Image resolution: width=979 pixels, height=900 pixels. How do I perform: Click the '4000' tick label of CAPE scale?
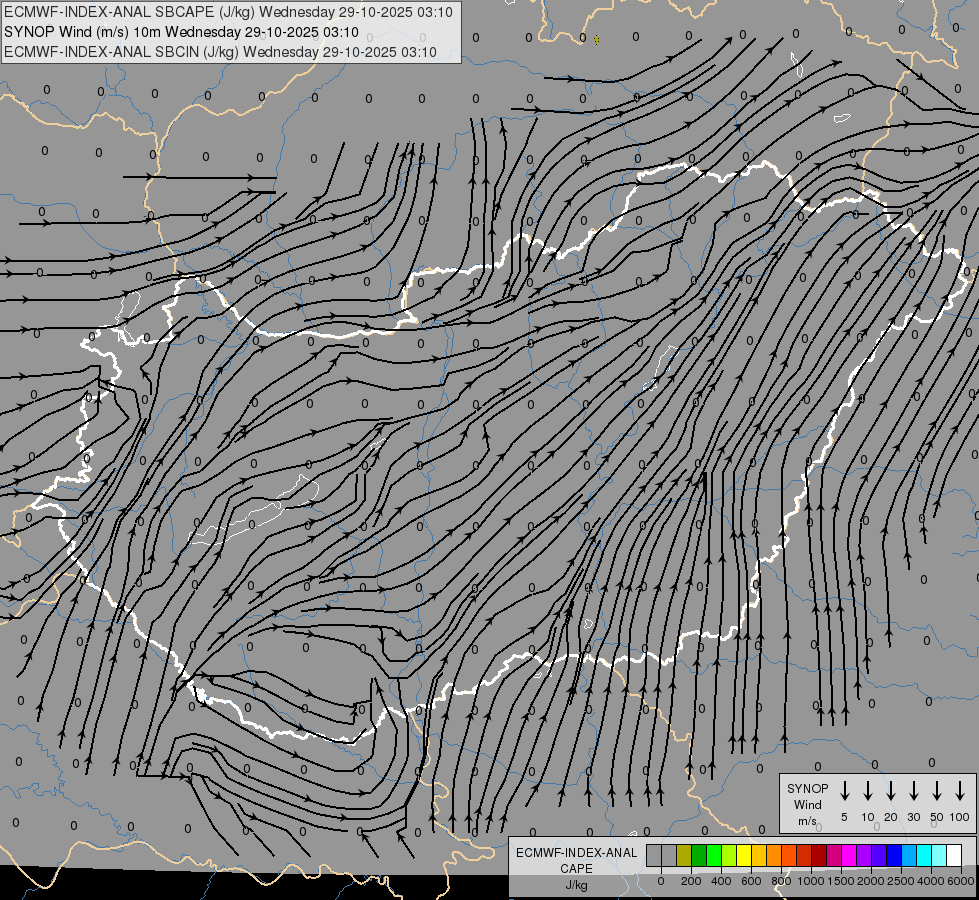click(931, 881)
